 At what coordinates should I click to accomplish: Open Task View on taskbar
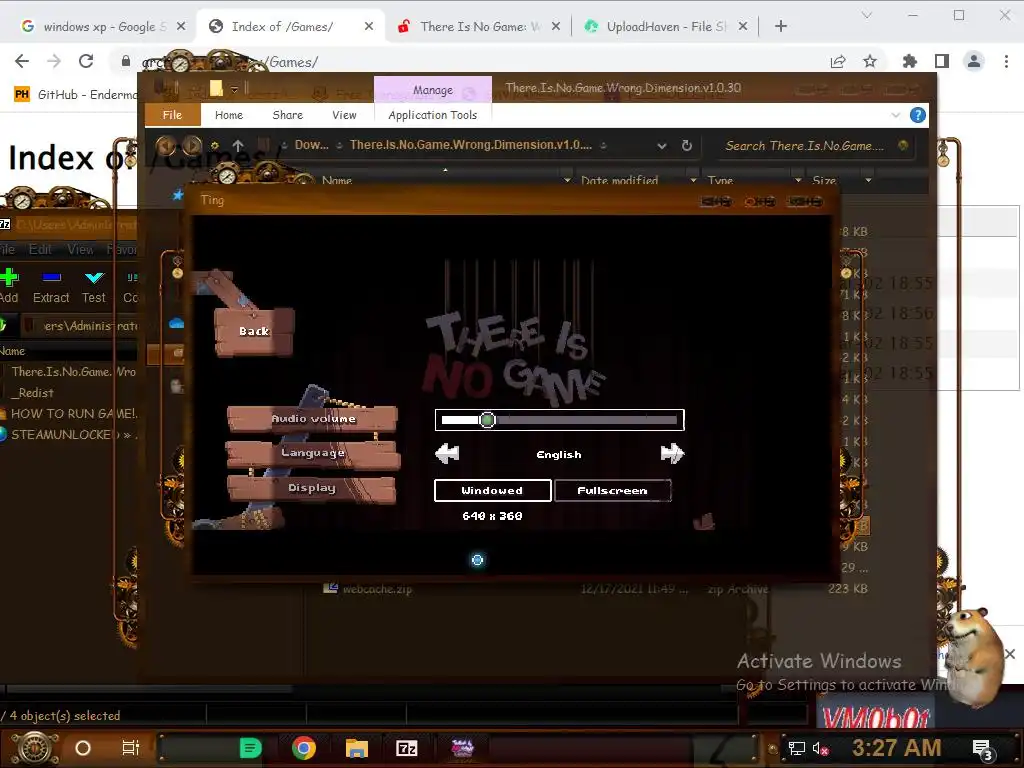[131, 748]
